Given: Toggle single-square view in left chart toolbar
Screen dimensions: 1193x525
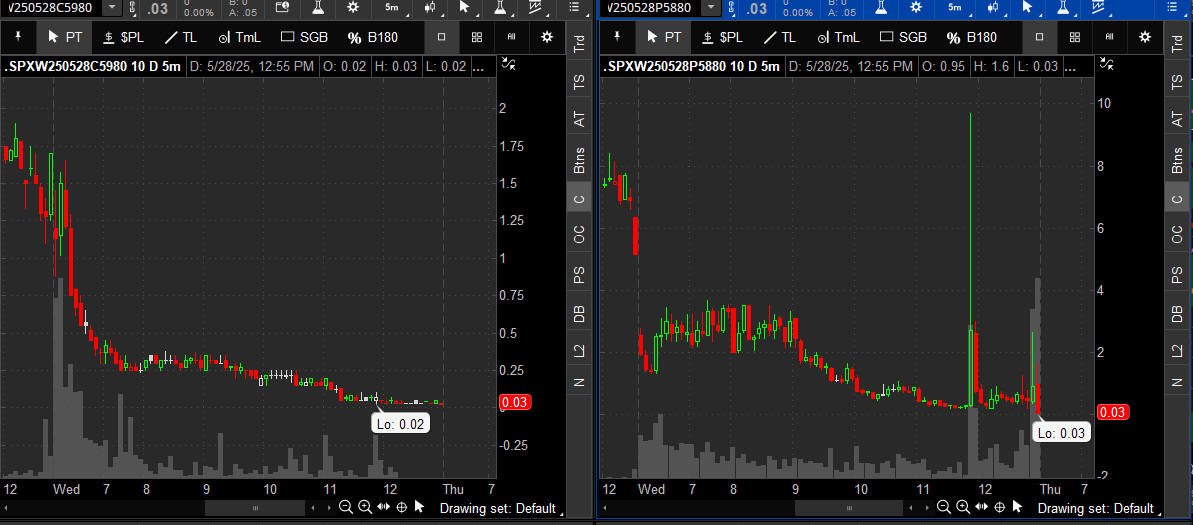Looking at the screenshot, I should (441, 37).
